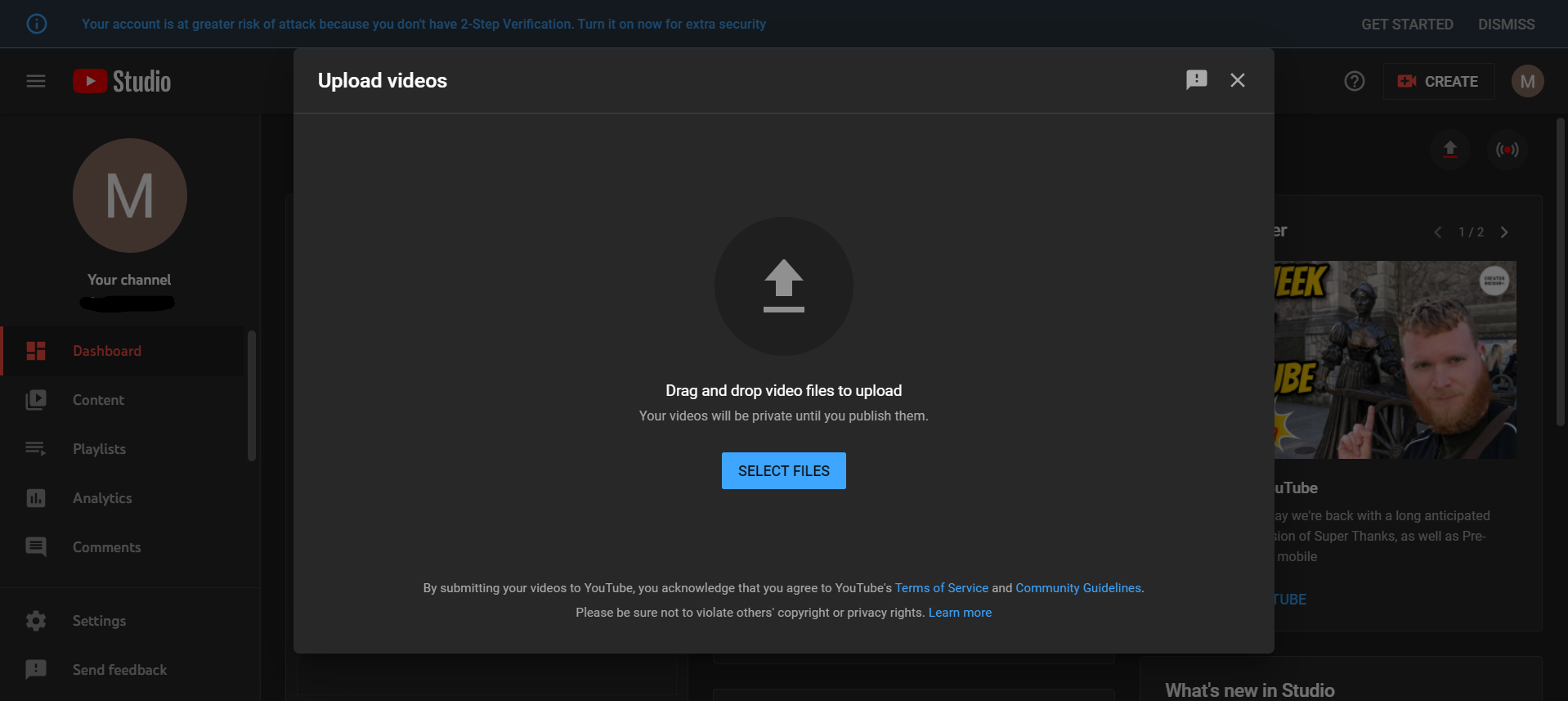Screen dimensions: 1568x701
Task: Open the Terms of Service link
Action: point(942,588)
